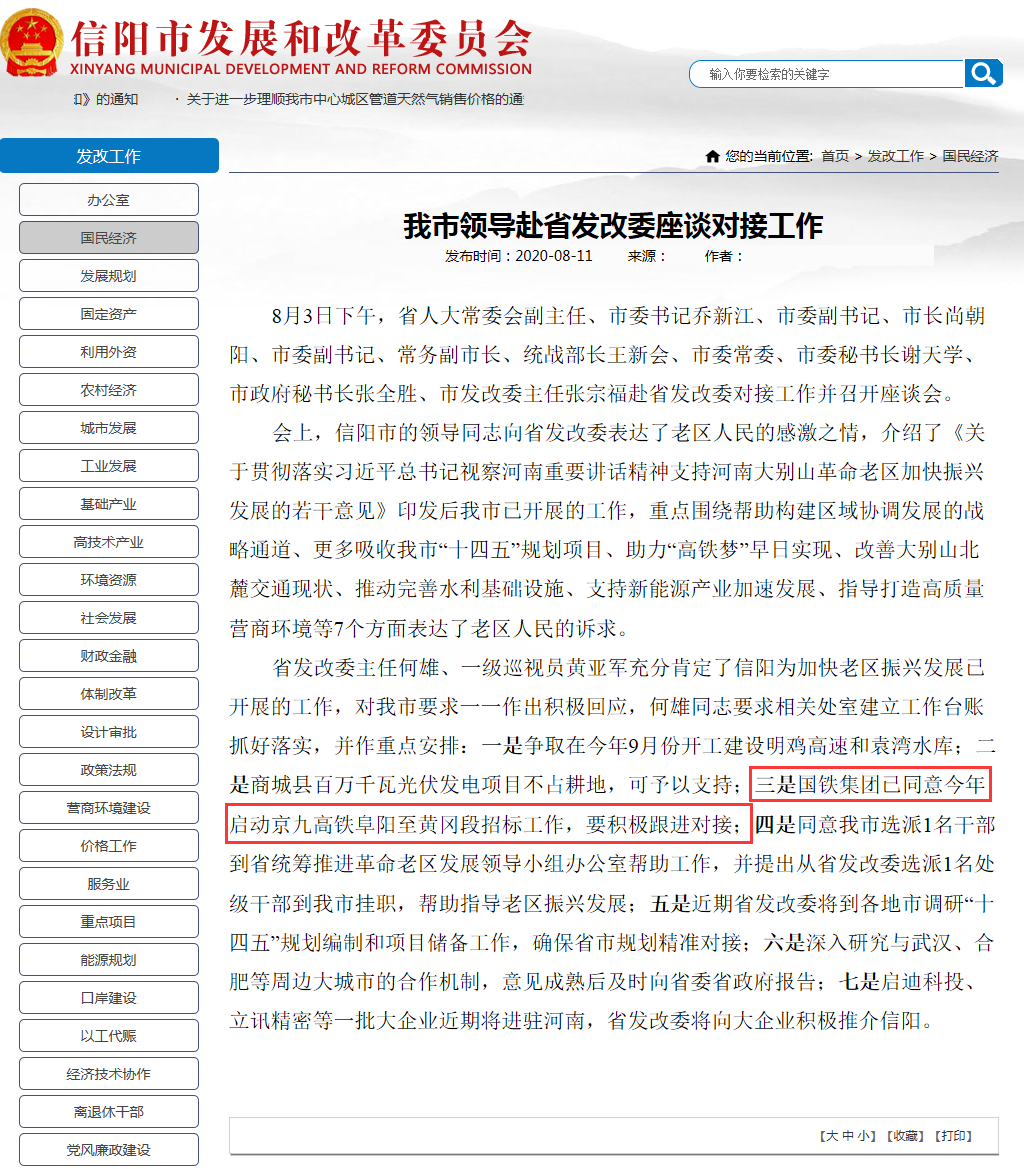The image size is (1024, 1169).
Task: Set article font size to 小
Action: point(863,1135)
